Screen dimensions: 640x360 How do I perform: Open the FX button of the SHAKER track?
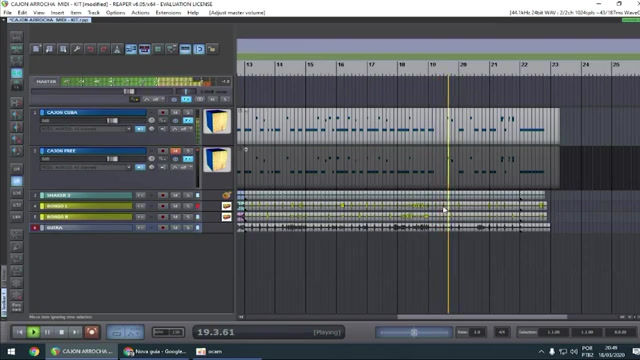pyautogui.click(x=140, y=195)
